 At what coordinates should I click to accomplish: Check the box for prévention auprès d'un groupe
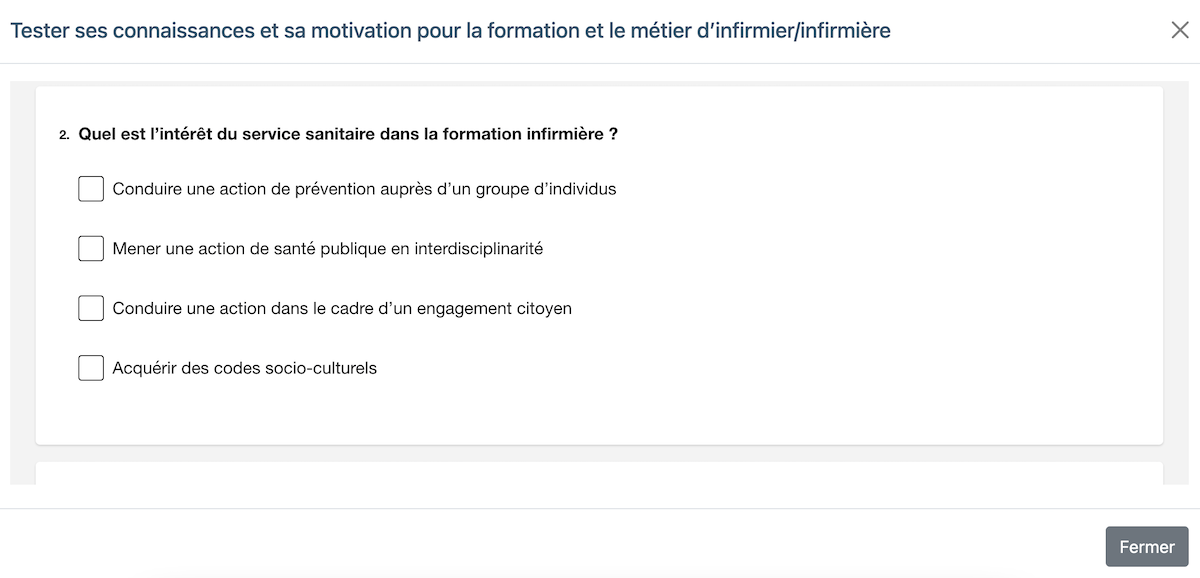tap(91, 188)
